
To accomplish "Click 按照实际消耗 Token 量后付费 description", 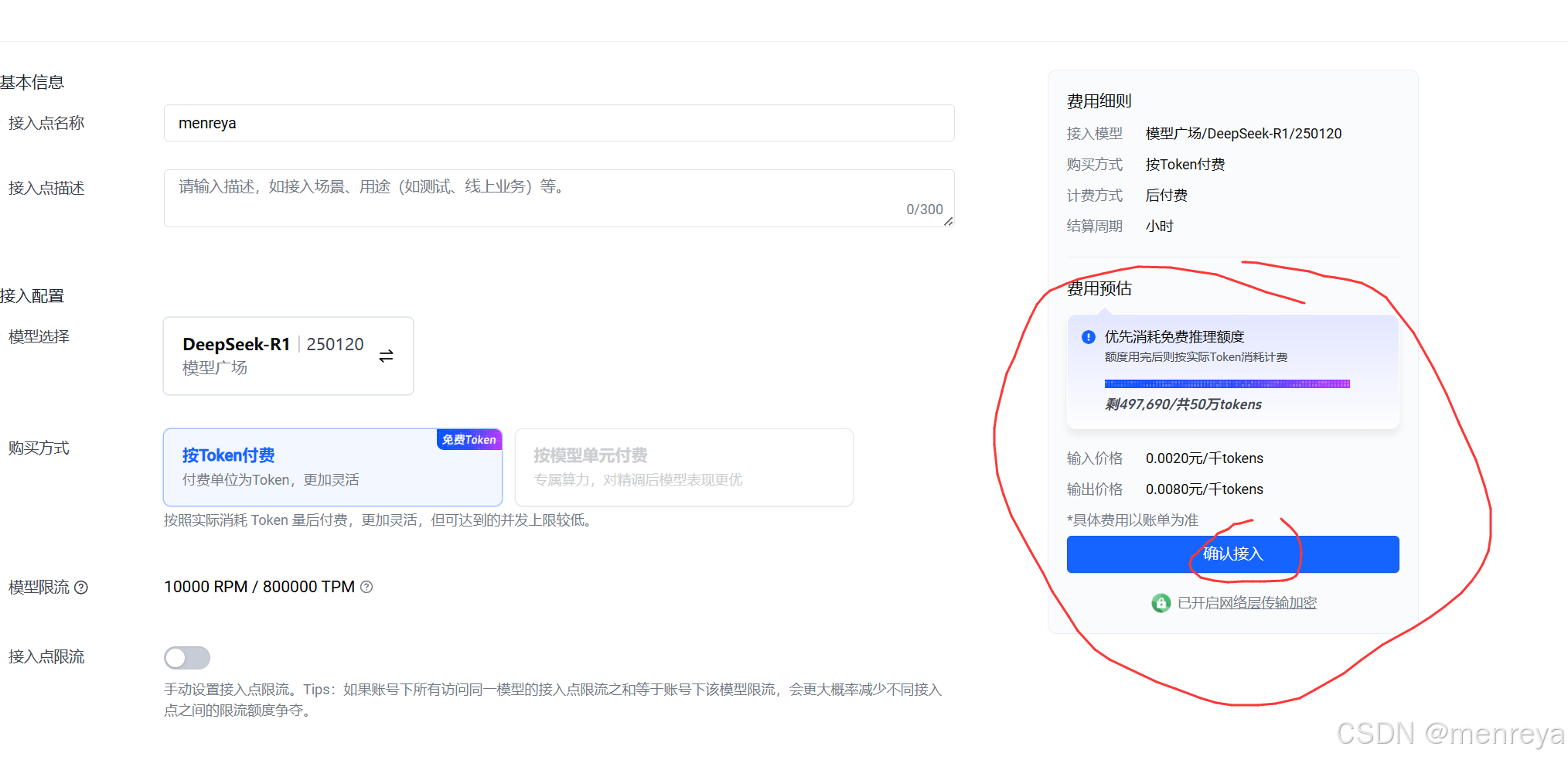I will click(x=379, y=520).
